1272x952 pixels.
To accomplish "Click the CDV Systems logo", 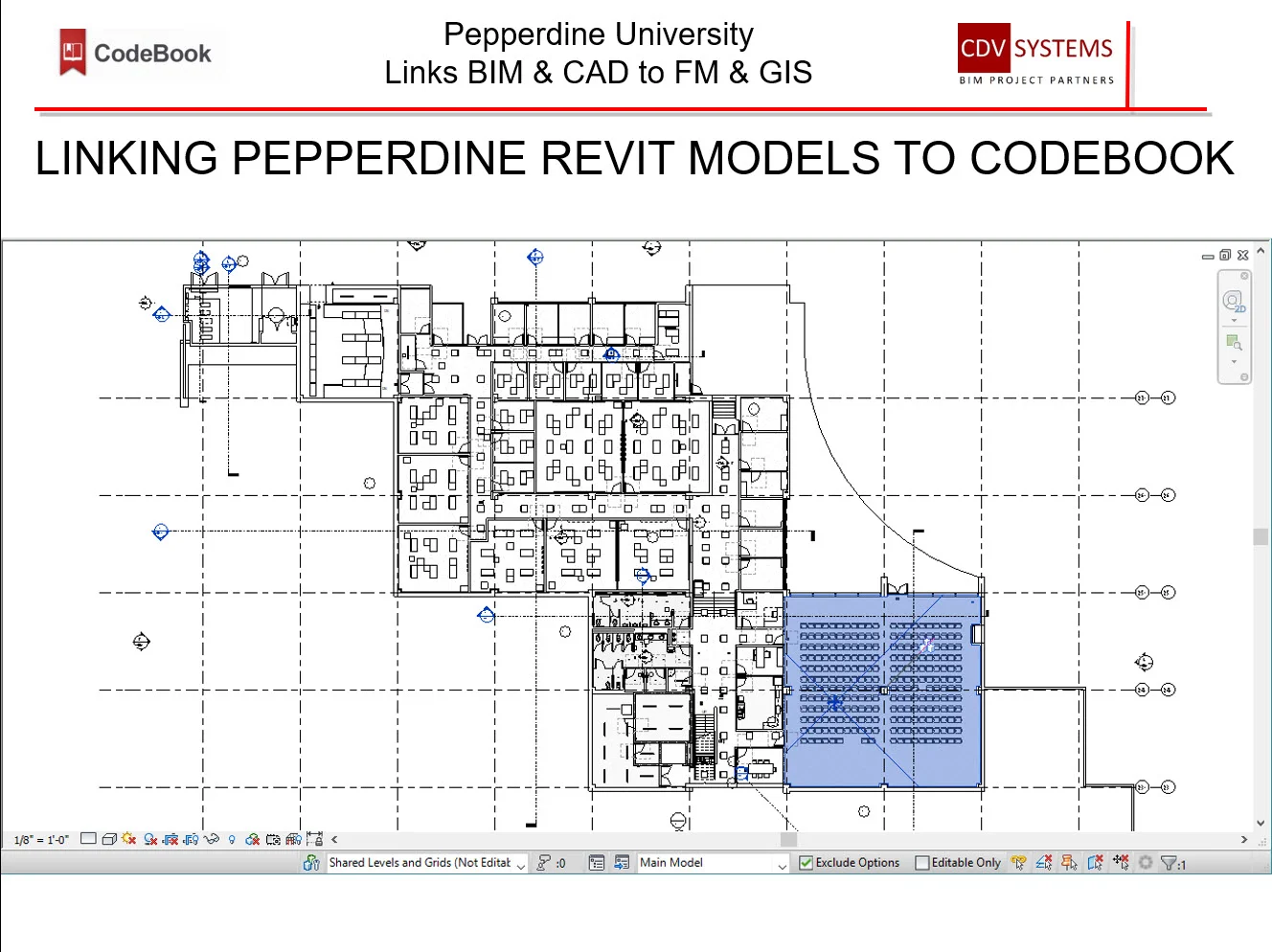I will point(1036,55).
